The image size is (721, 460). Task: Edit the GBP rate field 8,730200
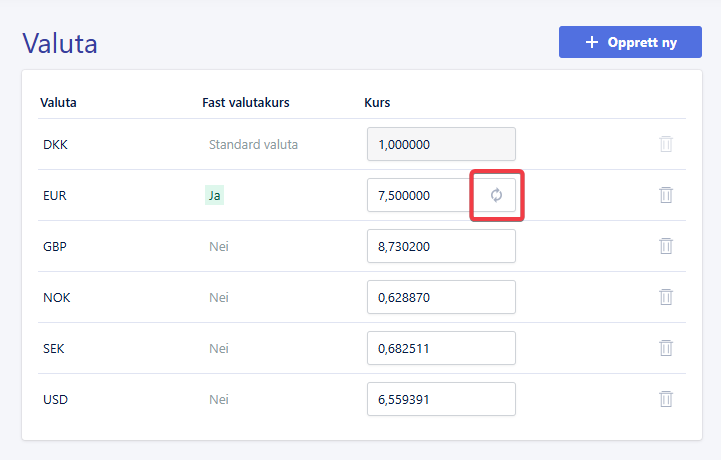tap(441, 246)
